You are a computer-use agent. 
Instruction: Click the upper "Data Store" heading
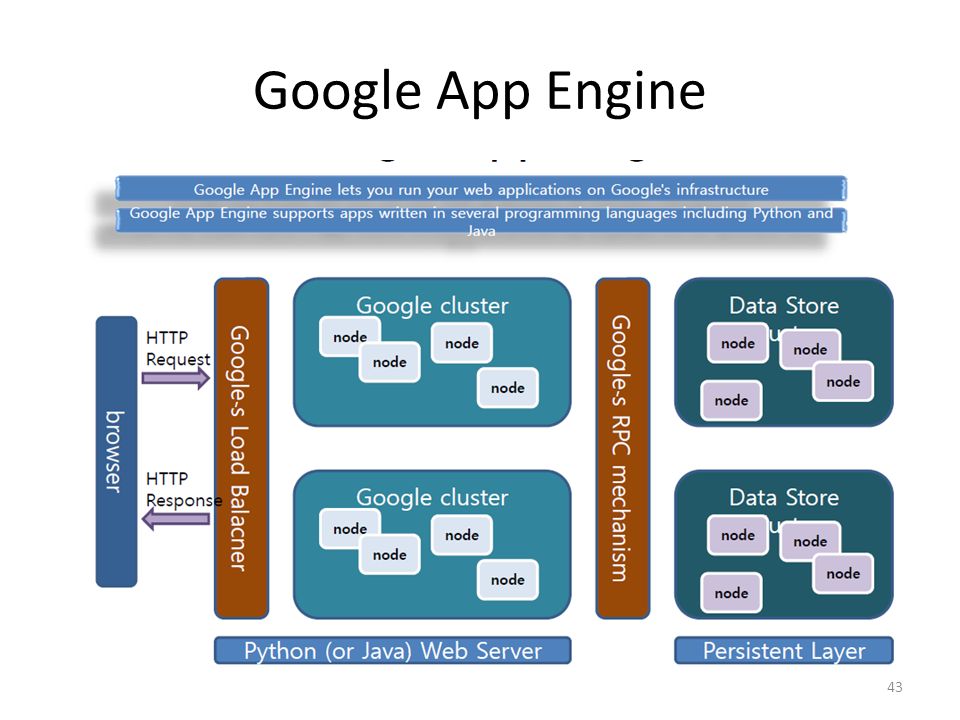pyautogui.click(x=784, y=306)
